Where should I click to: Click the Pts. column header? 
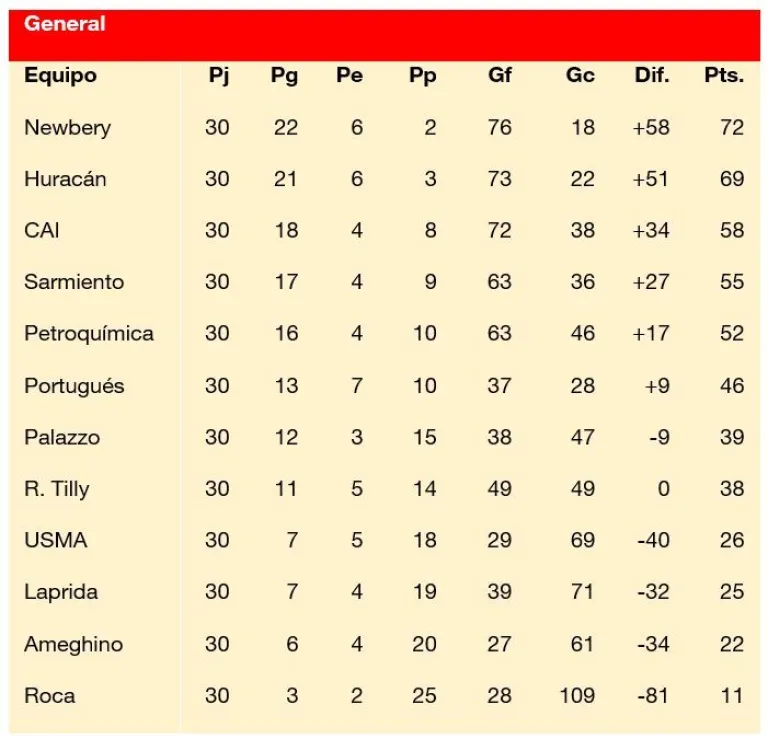[724, 75]
